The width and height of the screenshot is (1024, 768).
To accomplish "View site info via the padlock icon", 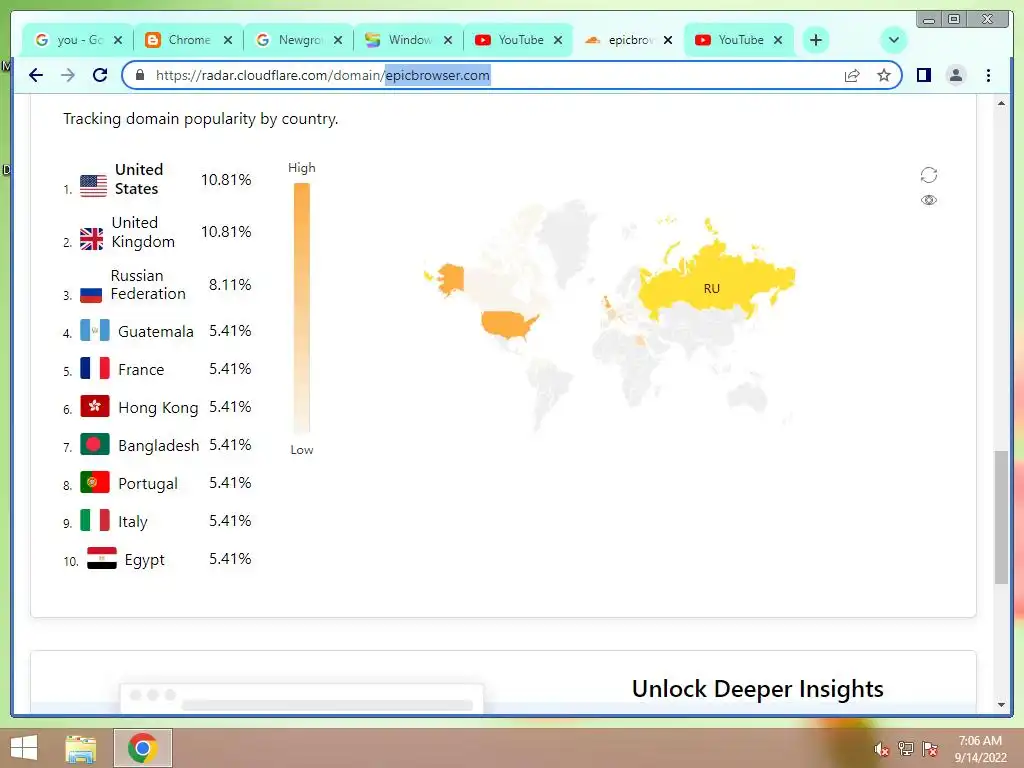I will pos(139,75).
